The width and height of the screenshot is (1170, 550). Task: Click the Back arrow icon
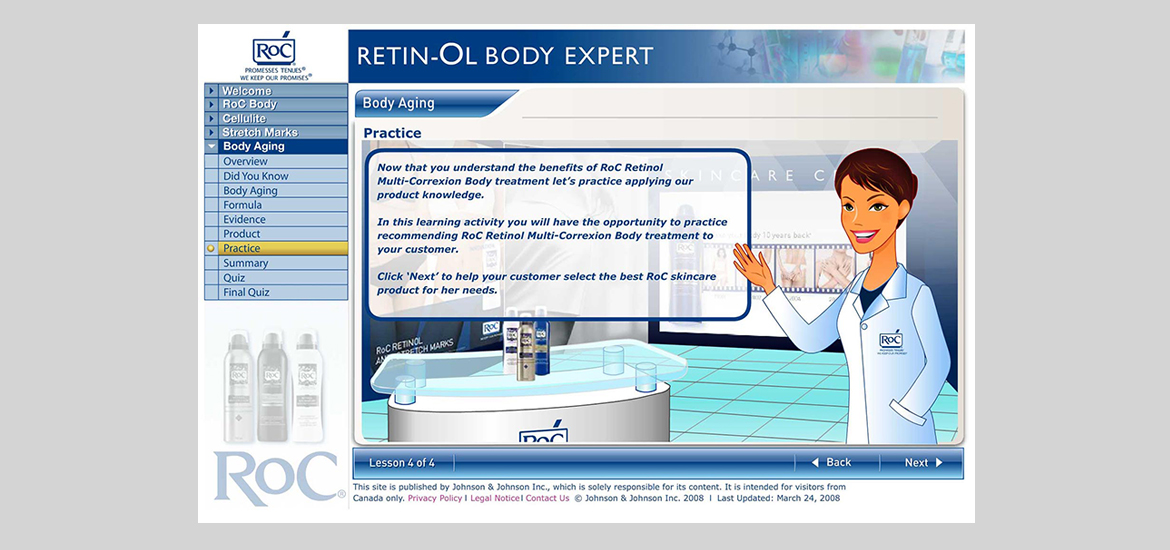point(815,463)
